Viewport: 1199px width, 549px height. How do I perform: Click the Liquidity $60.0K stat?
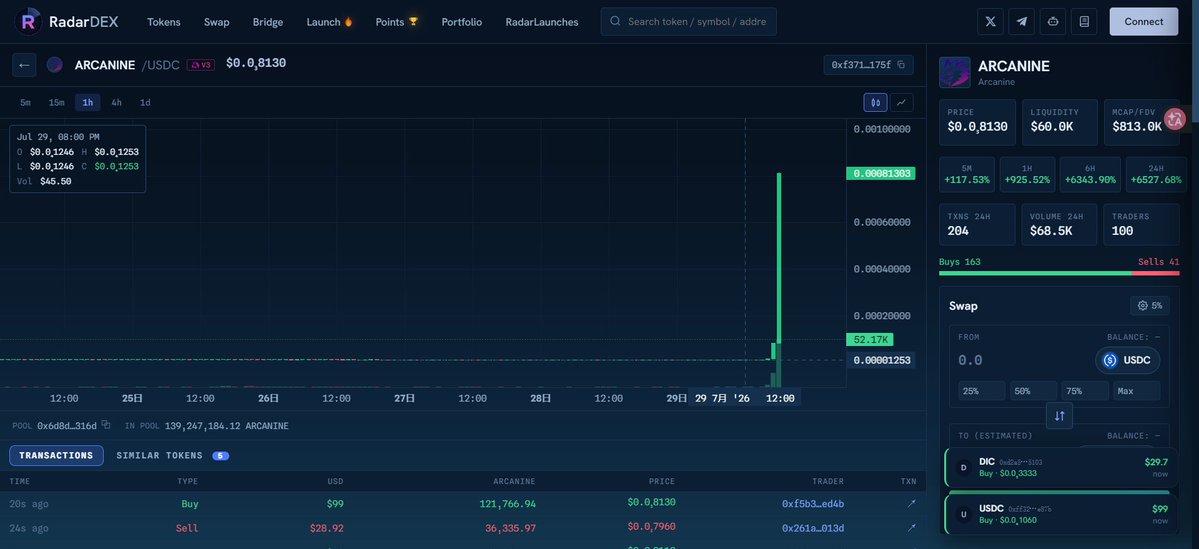[1059, 122]
